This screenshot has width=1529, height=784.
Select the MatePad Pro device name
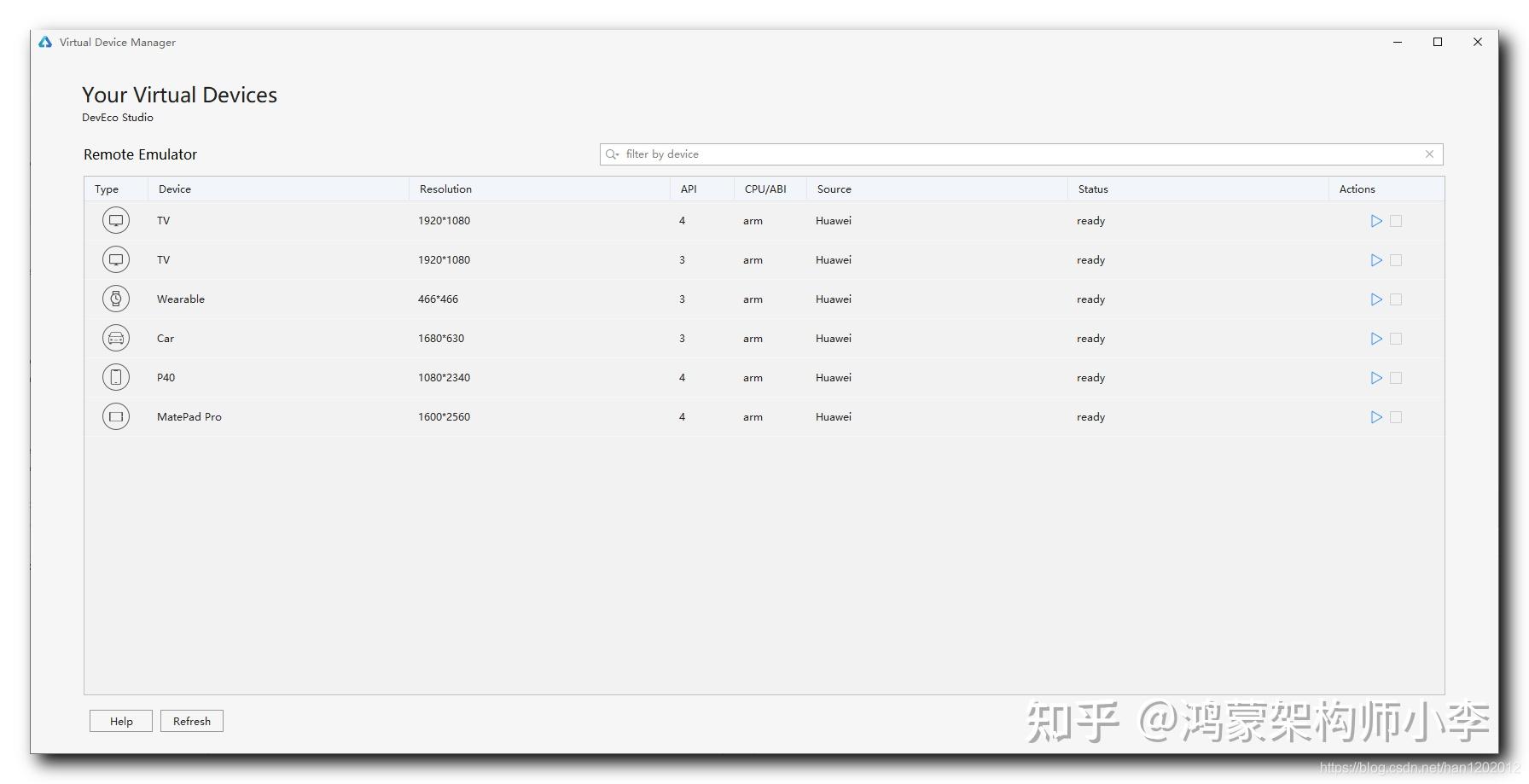[x=189, y=417]
